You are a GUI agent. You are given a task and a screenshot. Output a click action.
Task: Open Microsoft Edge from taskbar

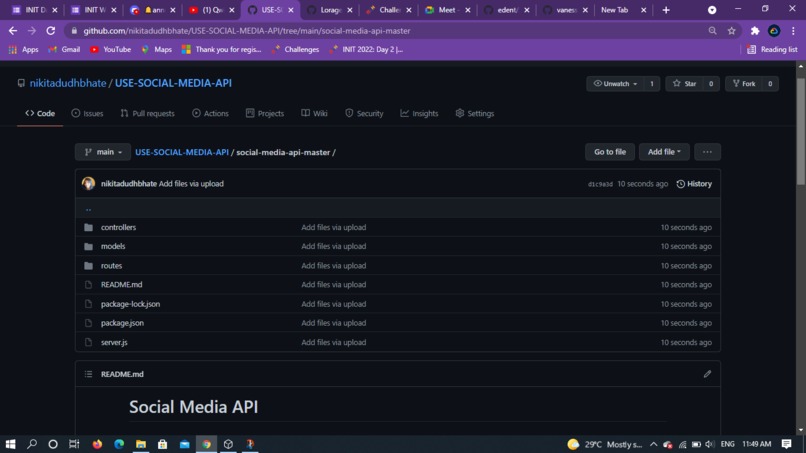(119, 444)
